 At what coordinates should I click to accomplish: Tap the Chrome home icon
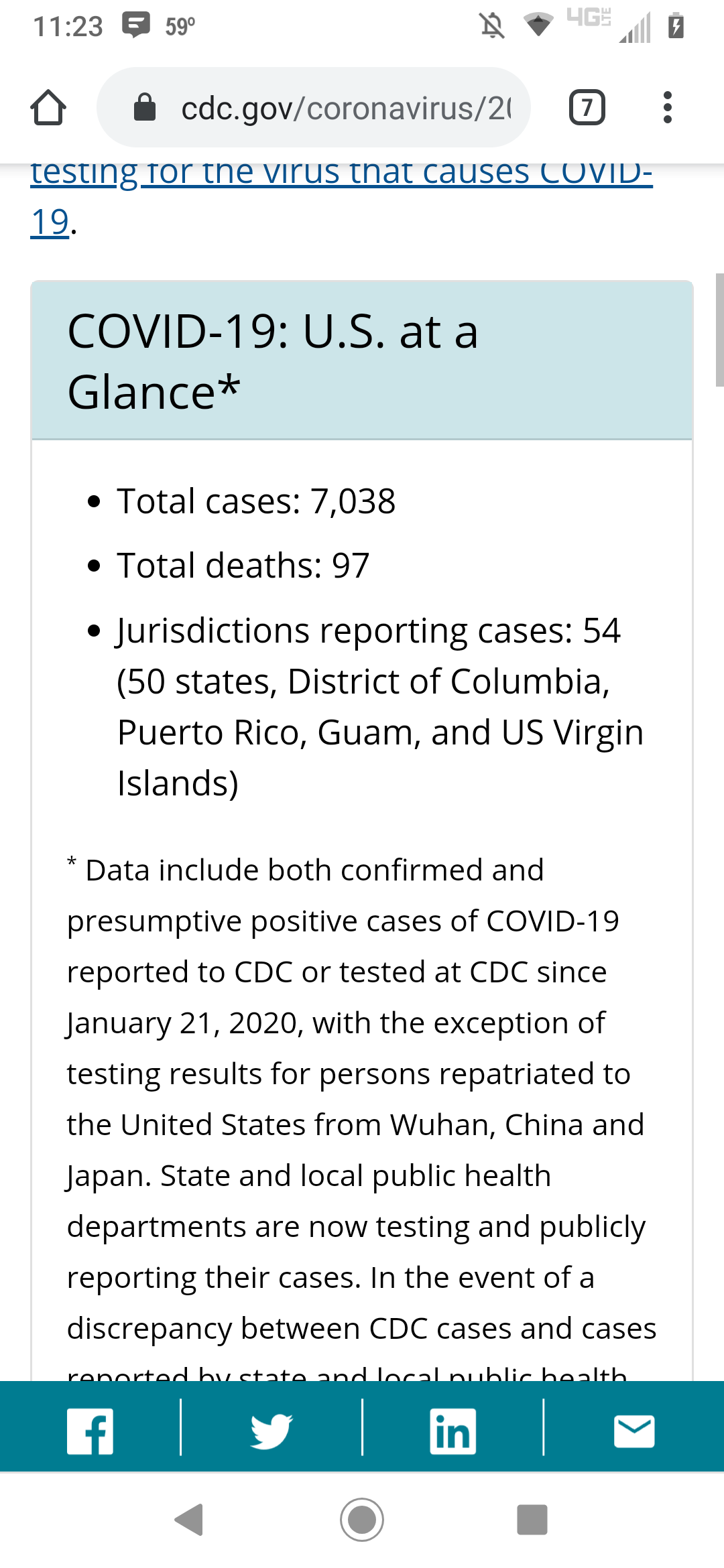[48, 108]
